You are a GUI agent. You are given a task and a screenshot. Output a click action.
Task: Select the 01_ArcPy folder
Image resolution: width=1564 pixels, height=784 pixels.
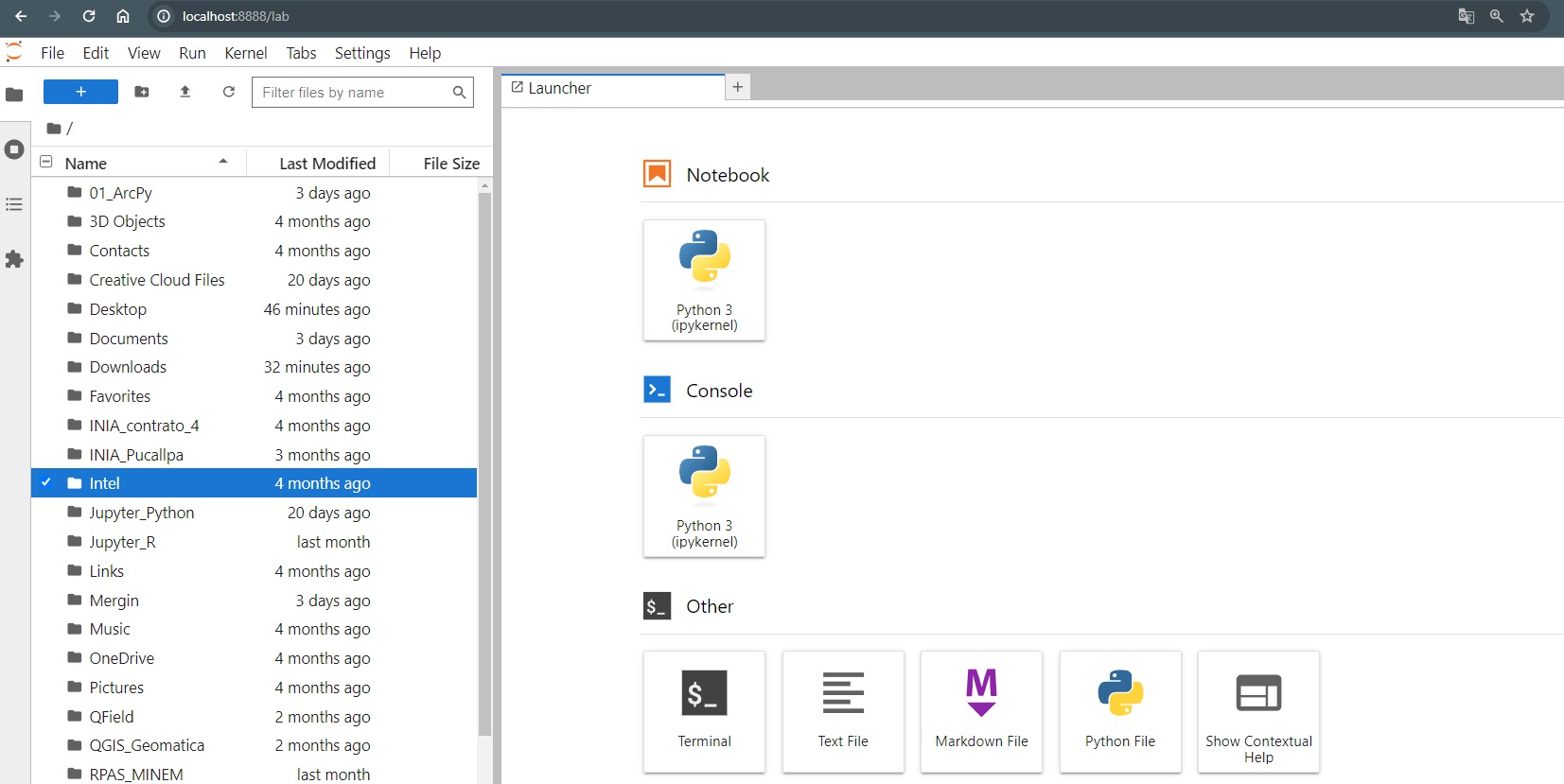254,193
